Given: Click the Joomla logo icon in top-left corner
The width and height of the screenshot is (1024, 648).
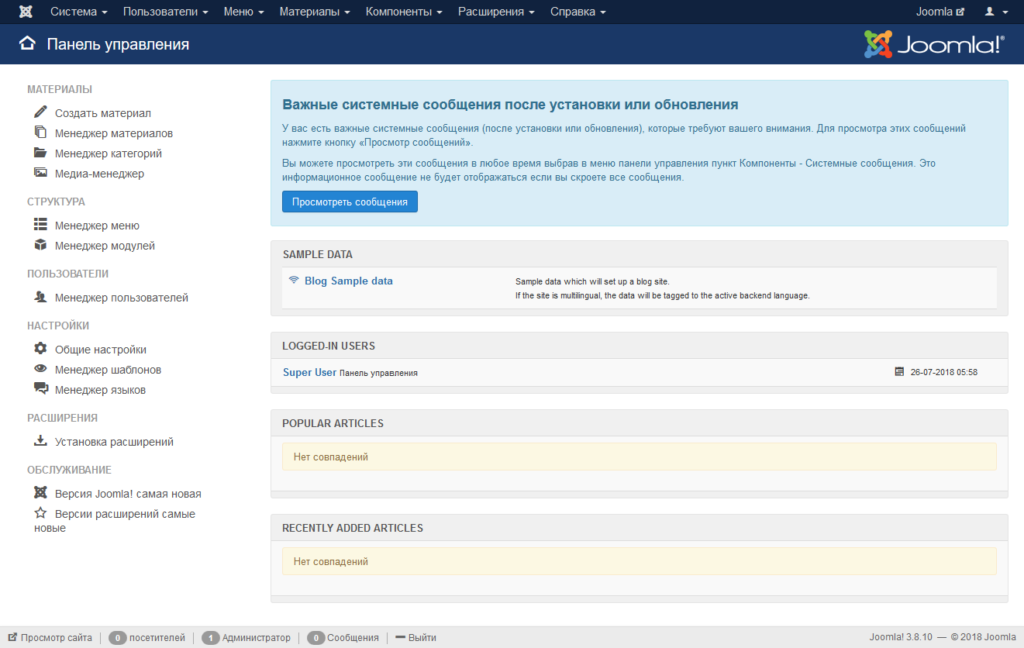Looking at the screenshot, I should tap(26, 12).
